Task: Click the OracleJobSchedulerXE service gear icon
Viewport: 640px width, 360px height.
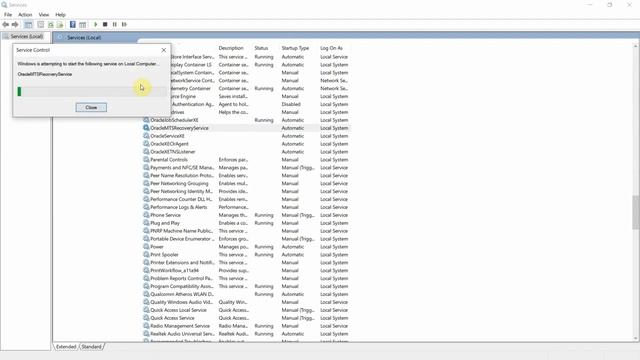Action: pyautogui.click(x=146, y=120)
